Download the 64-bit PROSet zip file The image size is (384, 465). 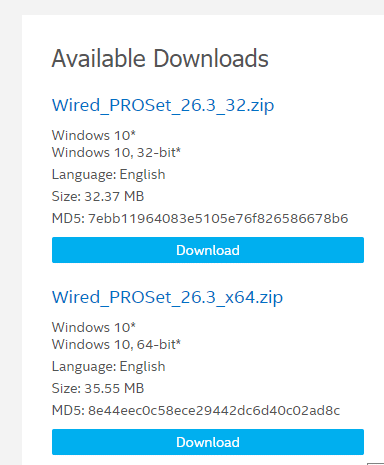[208, 442]
